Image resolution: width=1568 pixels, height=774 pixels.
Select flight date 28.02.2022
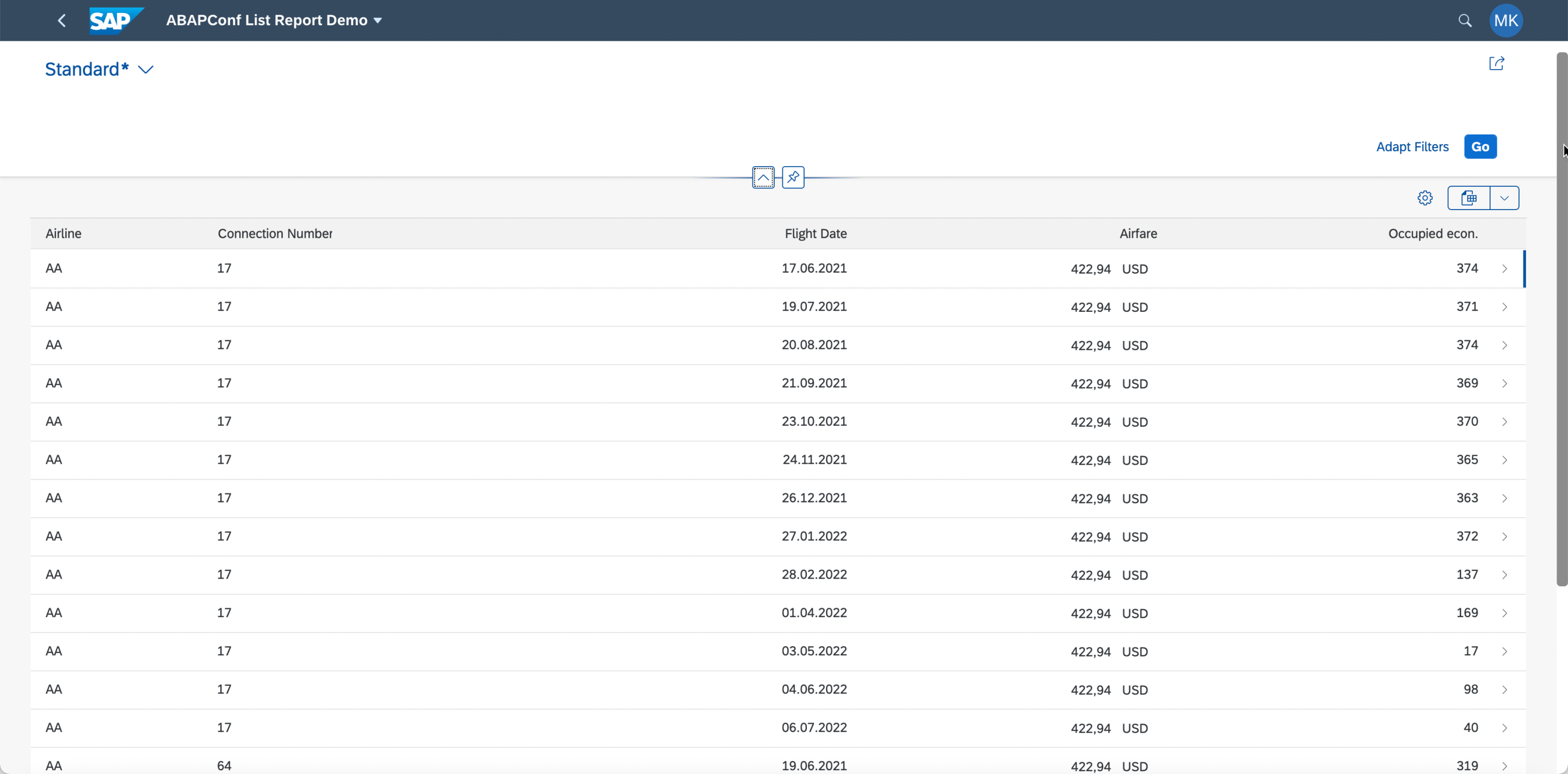814,574
